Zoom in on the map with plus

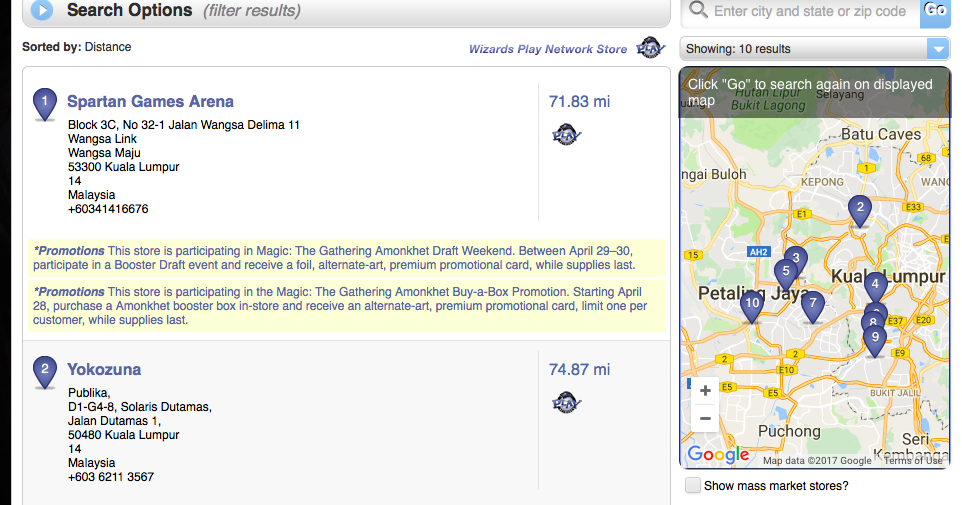(706, 390)
